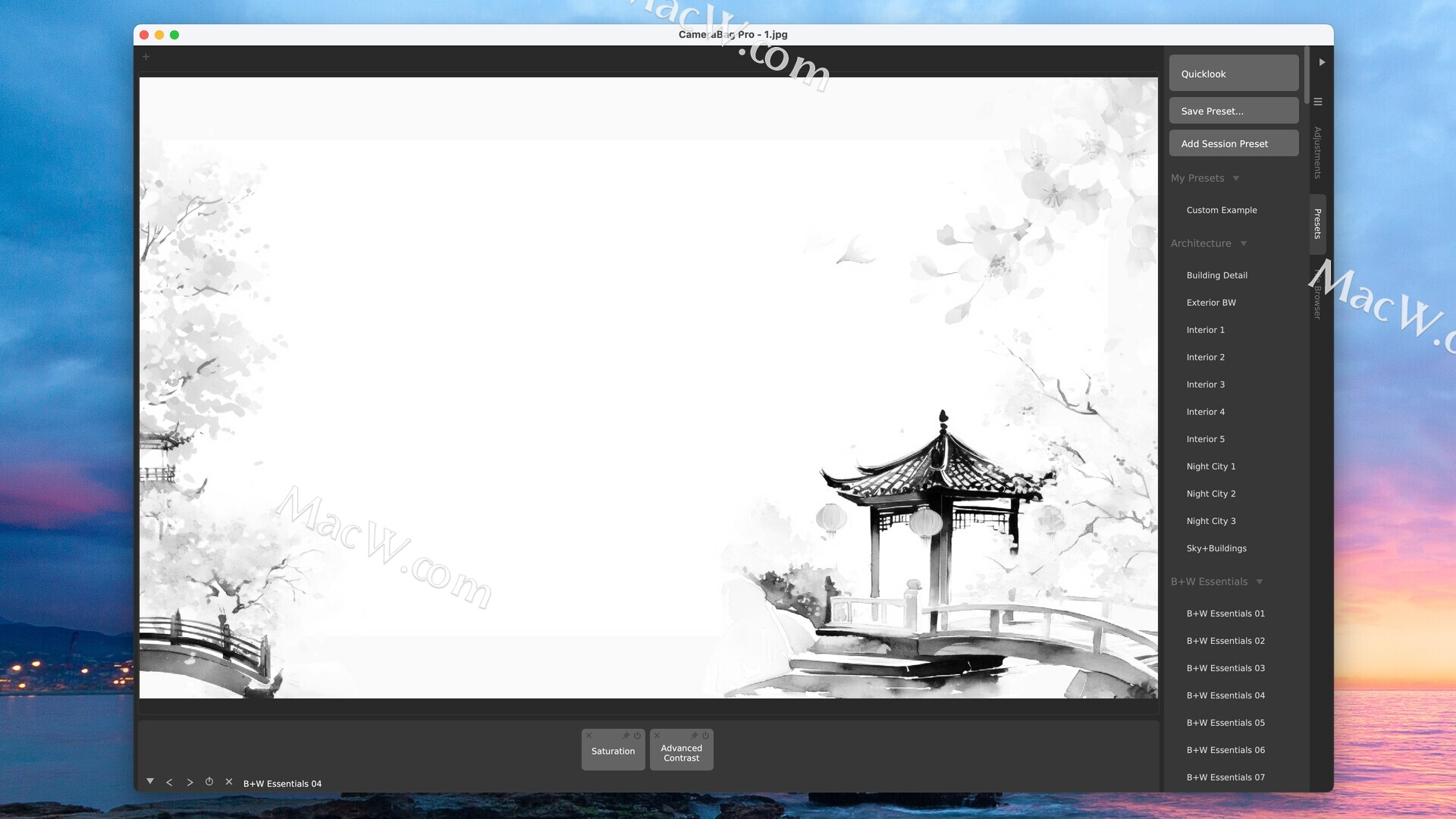
Task: Click the Add Session Preset button
Action: tap(1234, 143)
